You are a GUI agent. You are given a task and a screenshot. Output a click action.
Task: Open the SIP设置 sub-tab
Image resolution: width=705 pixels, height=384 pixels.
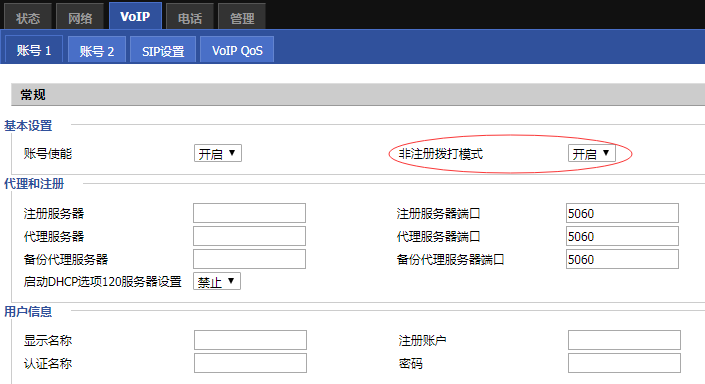point(163,50)
